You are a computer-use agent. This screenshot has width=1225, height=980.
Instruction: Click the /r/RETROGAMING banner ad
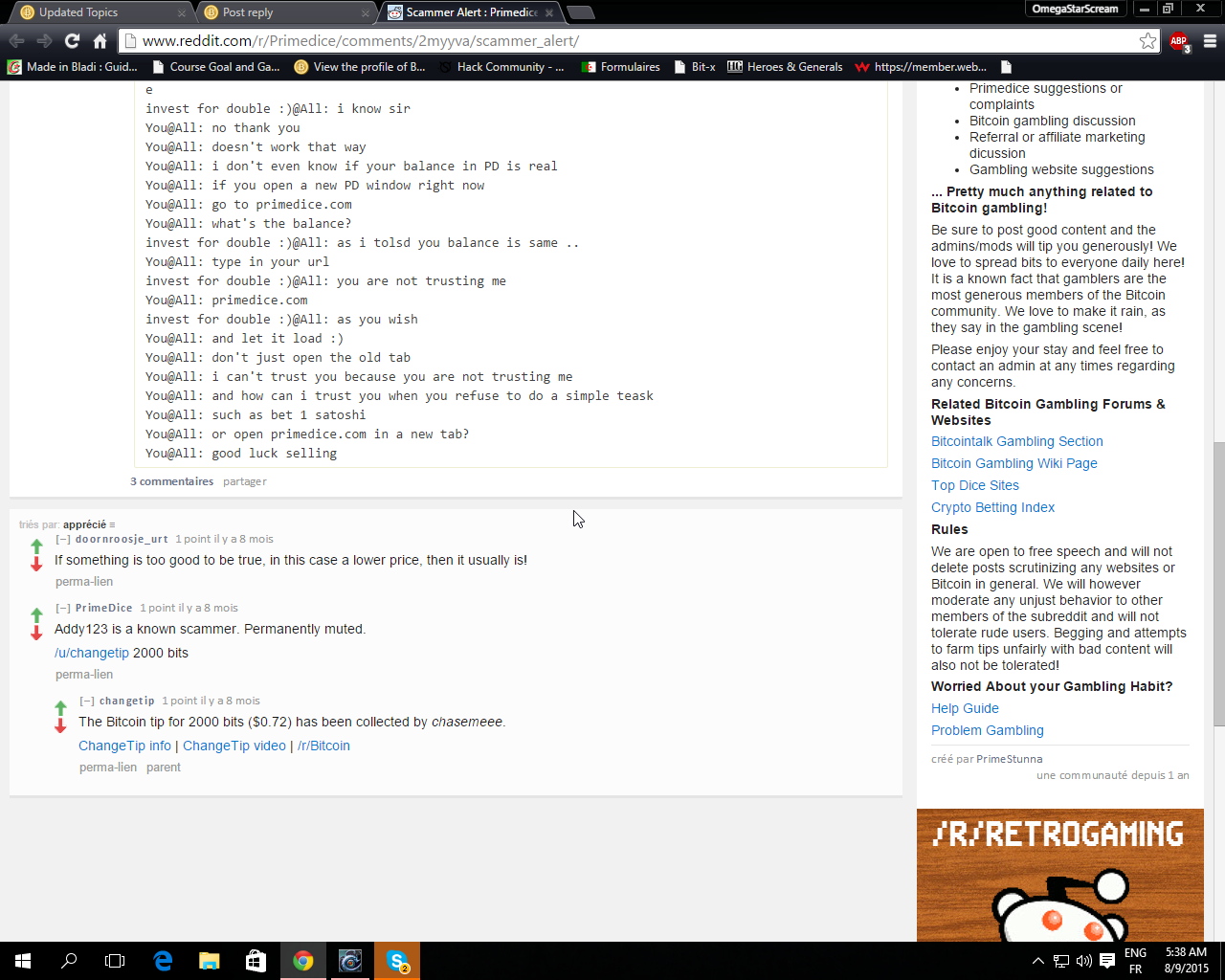[x=1060, y=875]
